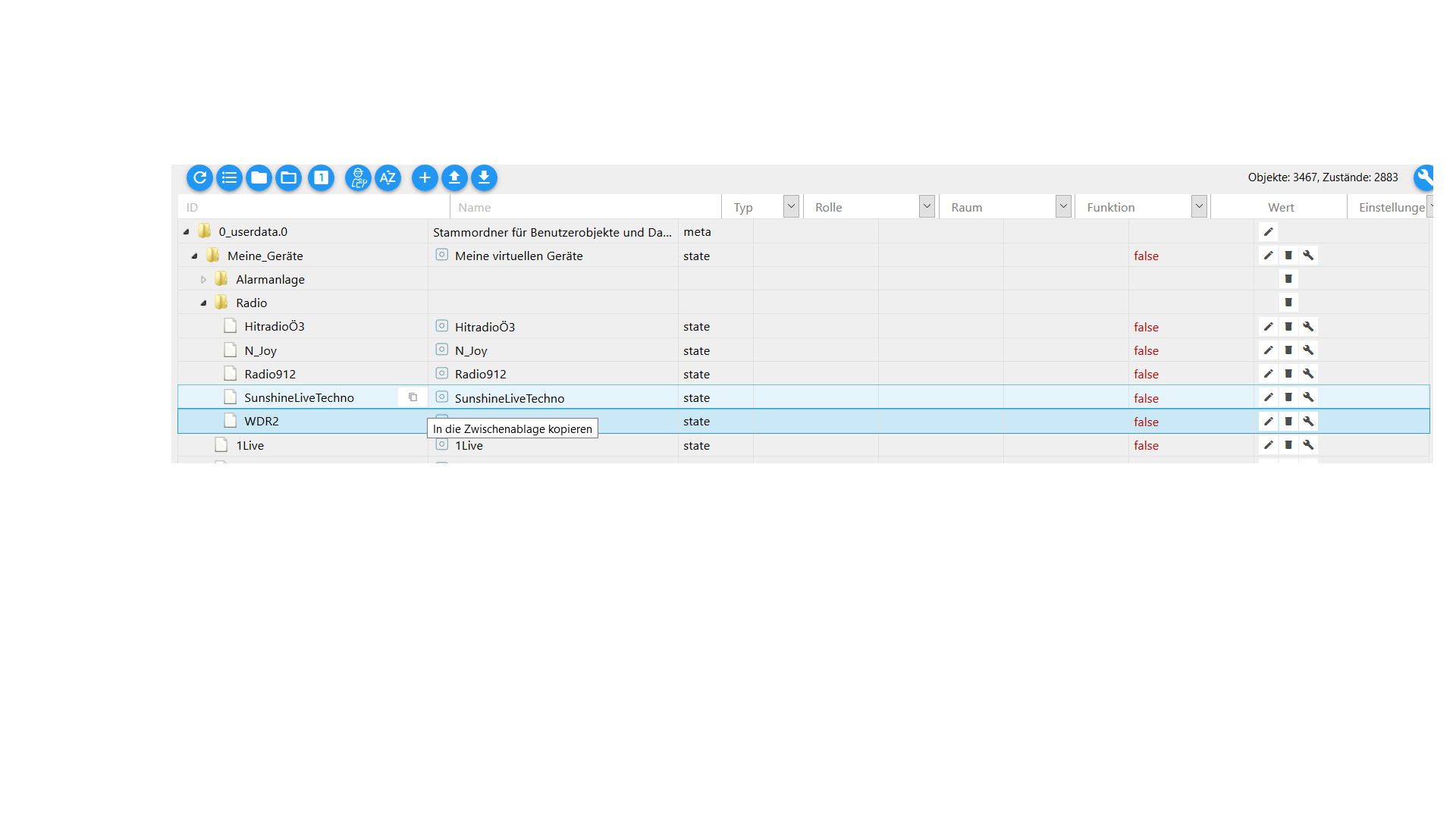Image resolution: width=1456 pixels, height=819 pixels.
Task: Delete the Radio912 object
Action: [1288, 374]
